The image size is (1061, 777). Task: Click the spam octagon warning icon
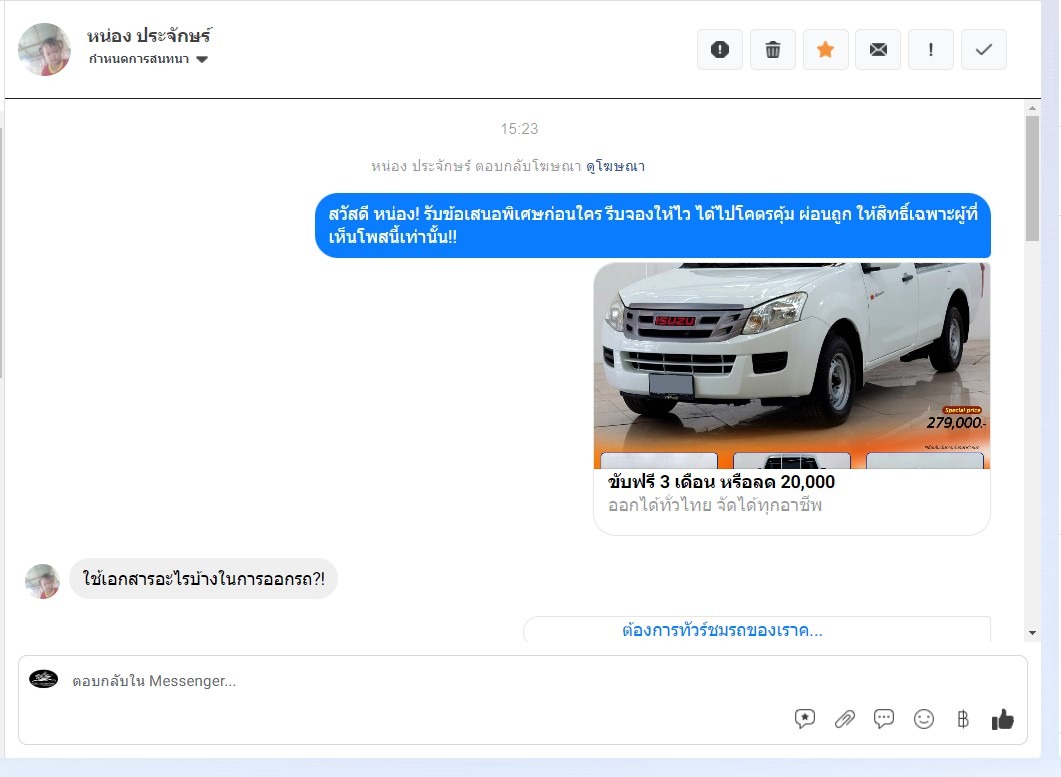720,50
